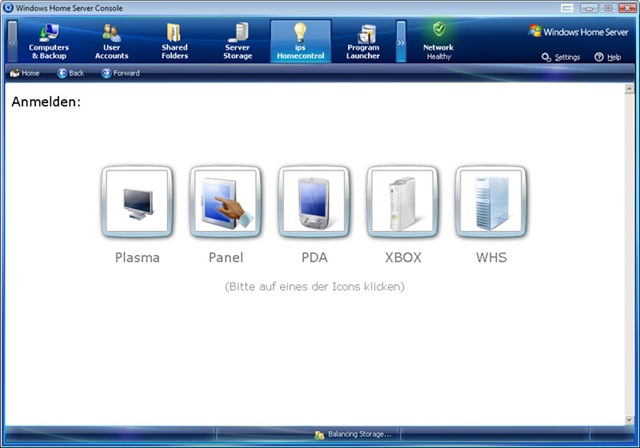This screenshot has height=448, width=640.
Task: Click the Anmelden heading
Action: (46, 102)
